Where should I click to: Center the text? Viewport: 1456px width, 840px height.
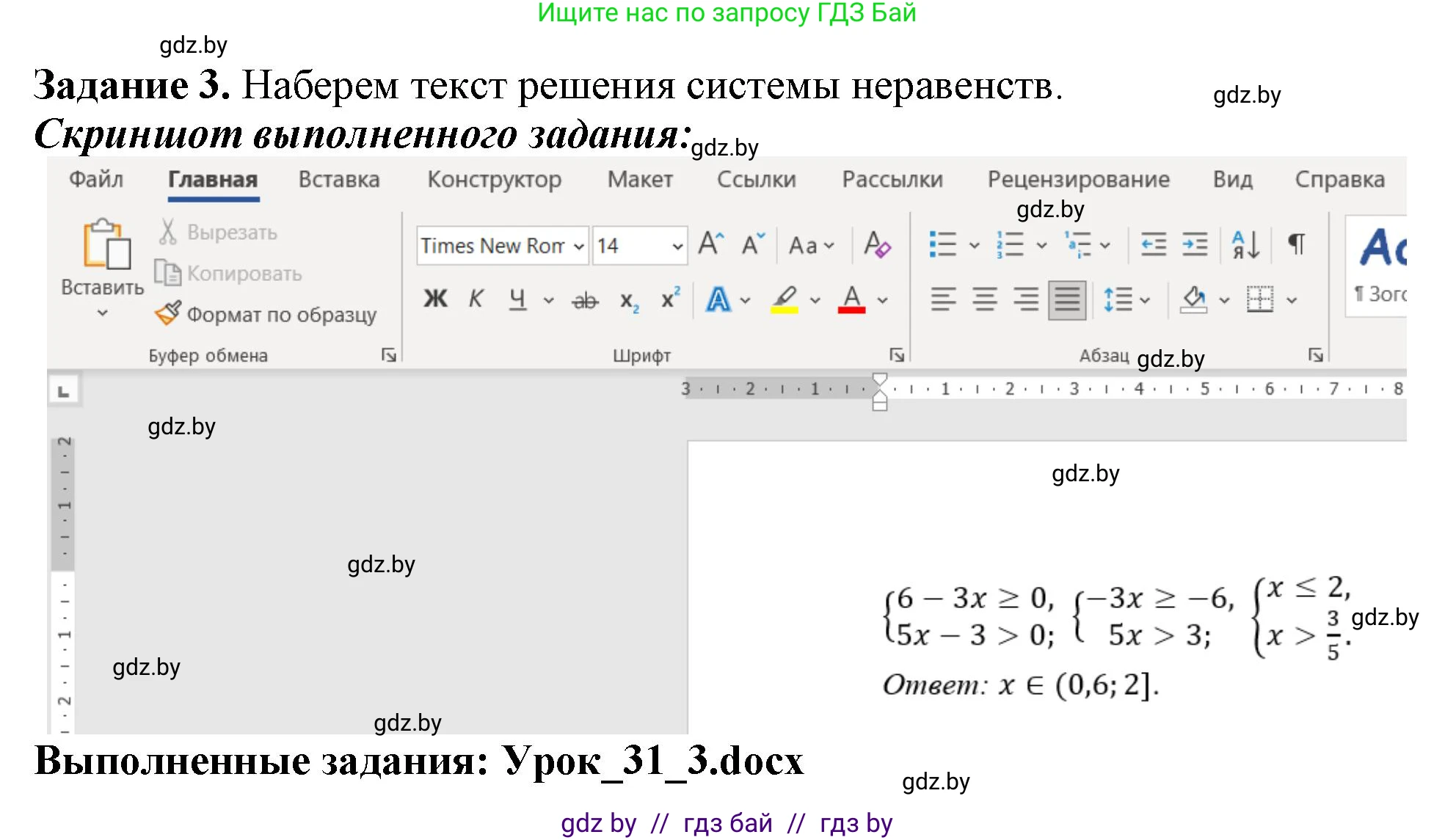coord(985,299)
